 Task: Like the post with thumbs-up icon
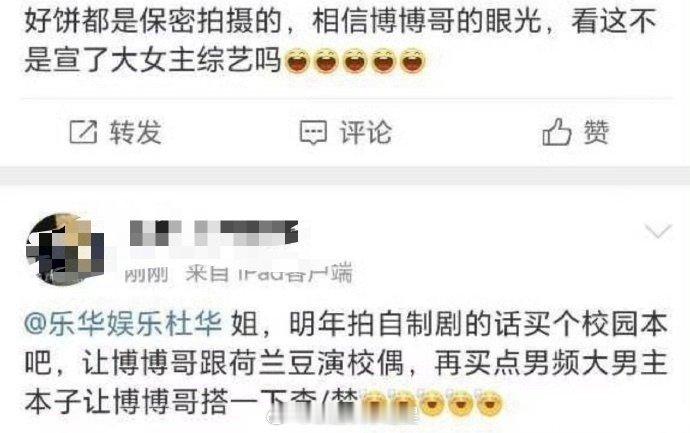(557, 131)
